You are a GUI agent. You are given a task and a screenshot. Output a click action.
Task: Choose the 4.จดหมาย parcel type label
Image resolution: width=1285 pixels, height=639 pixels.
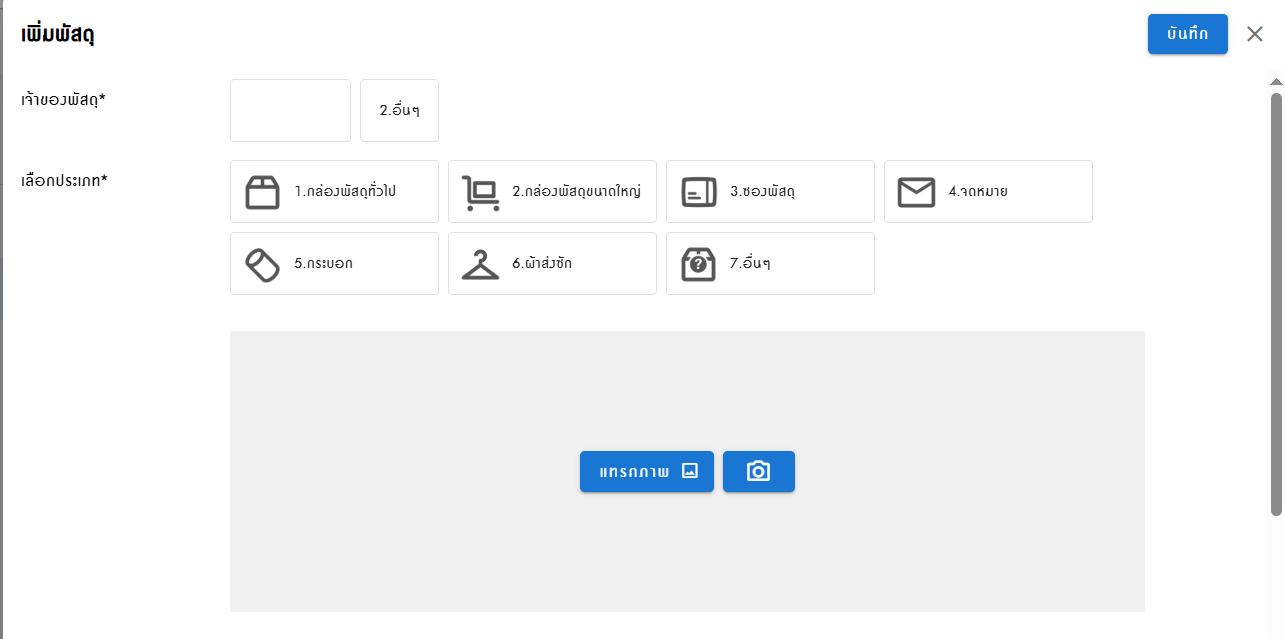pos(978,192)
